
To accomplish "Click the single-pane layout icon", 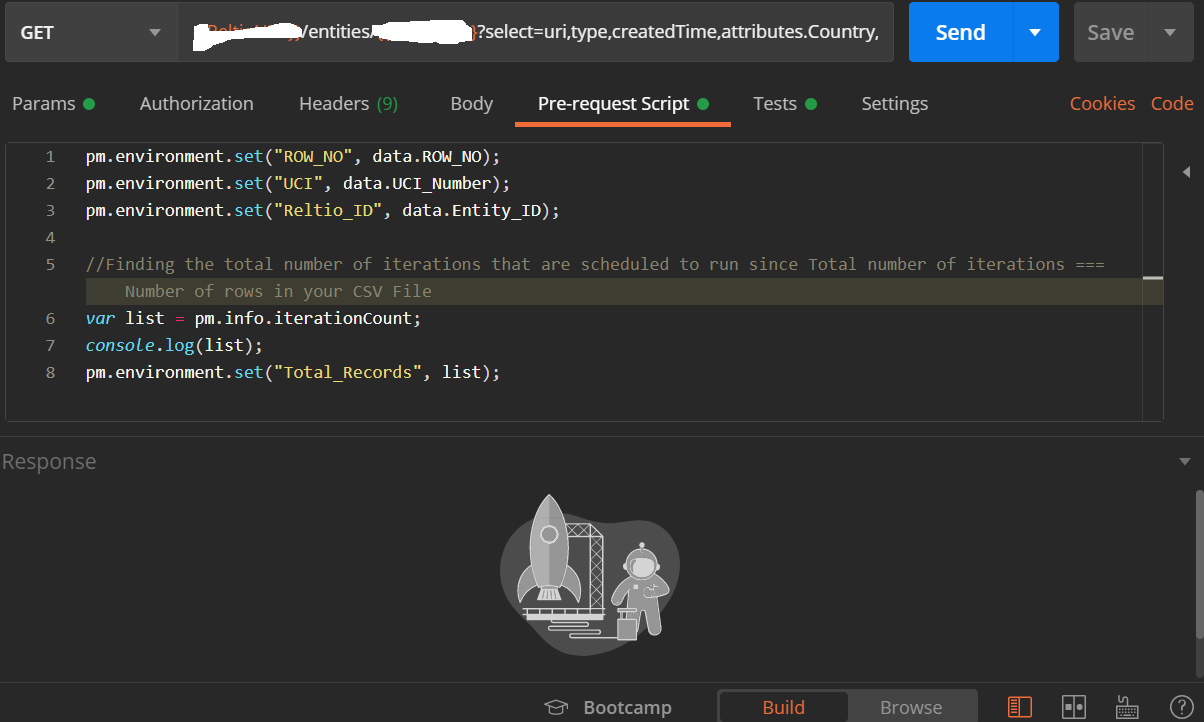I will click(x=1019, y=707).
